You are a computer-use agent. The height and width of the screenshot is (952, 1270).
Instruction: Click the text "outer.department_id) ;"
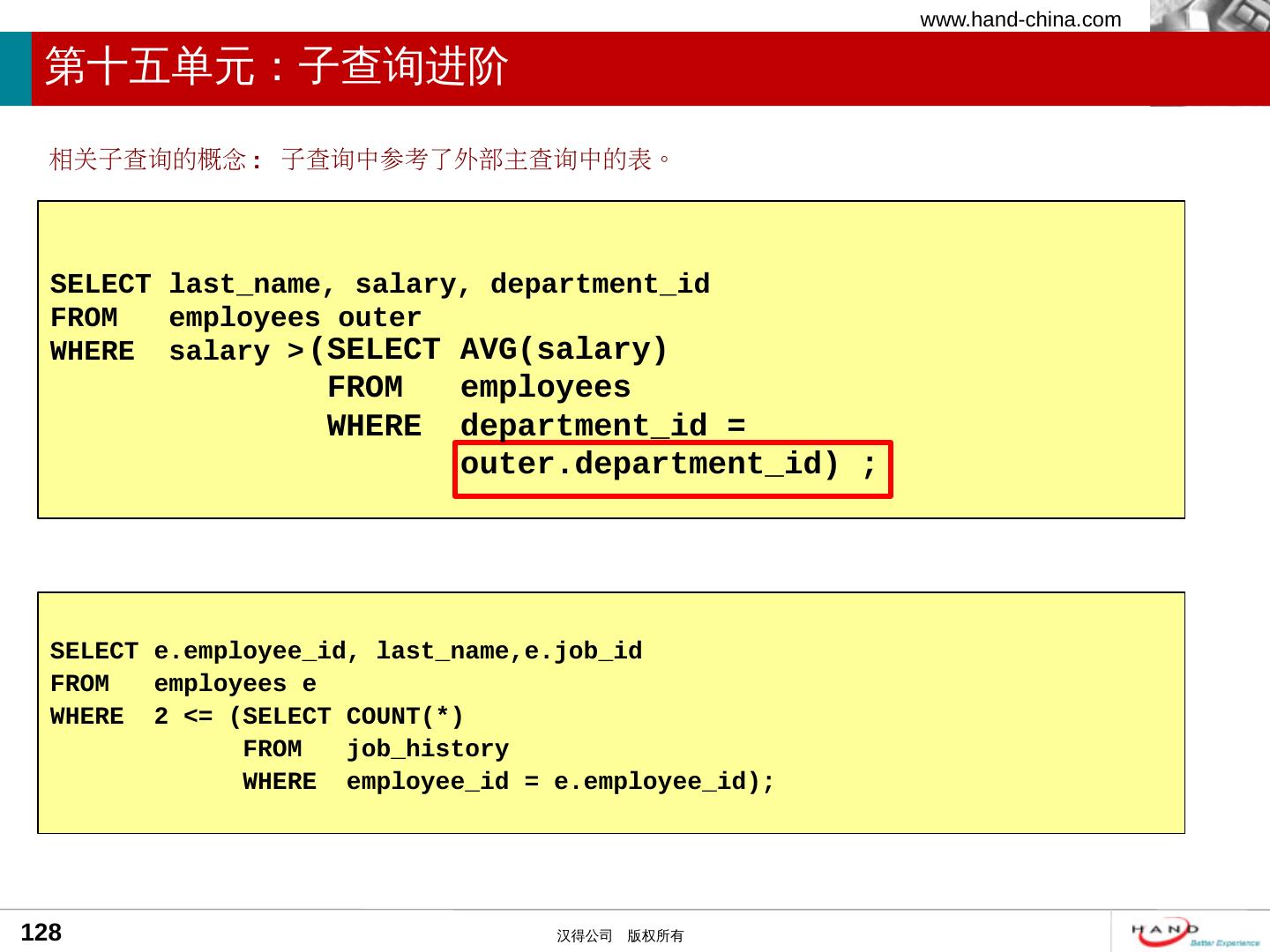669,465
